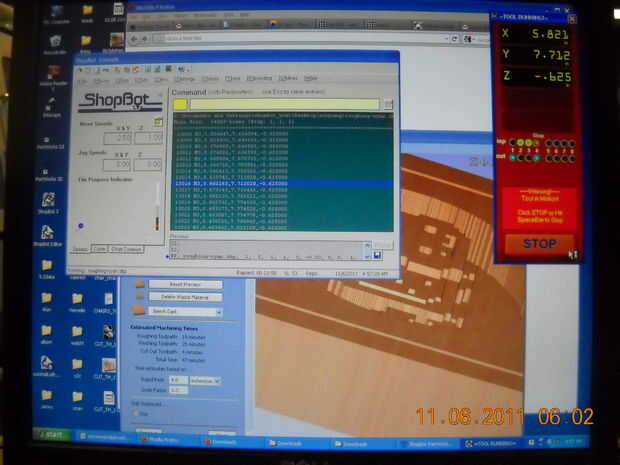Switch to Mozilla Firefox taskbar button
Image resolution: width=620 pixels, height=465 pixels.
pos(166,439)
